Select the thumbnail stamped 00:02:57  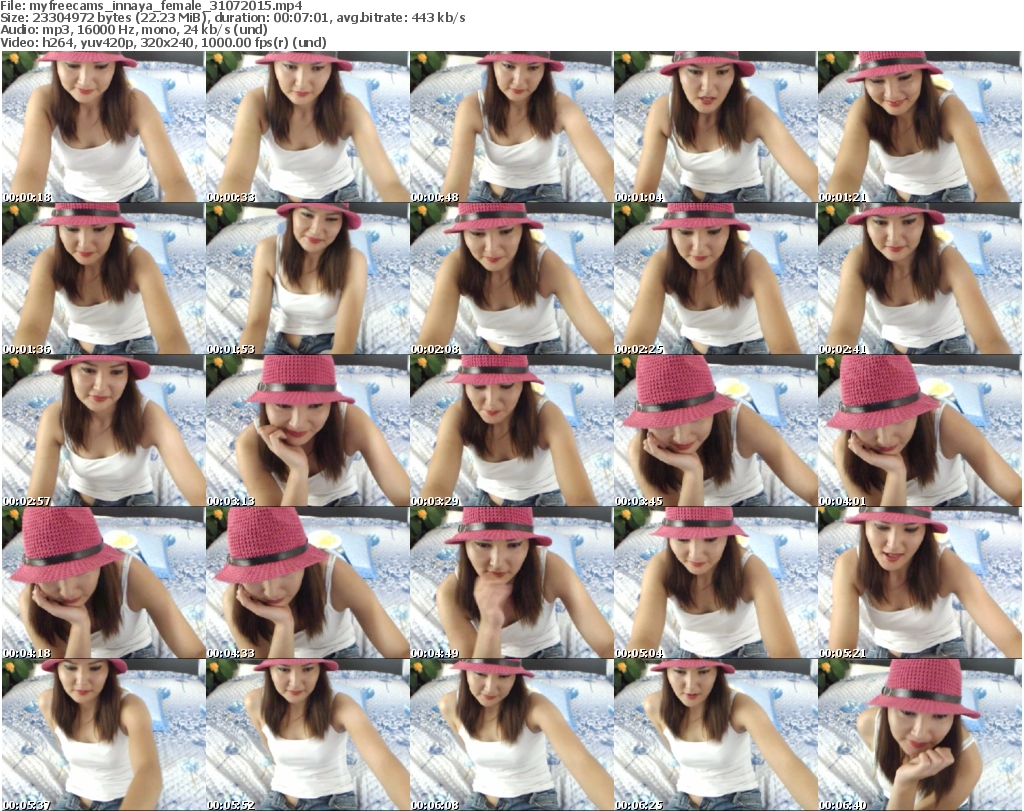[103, 431]
